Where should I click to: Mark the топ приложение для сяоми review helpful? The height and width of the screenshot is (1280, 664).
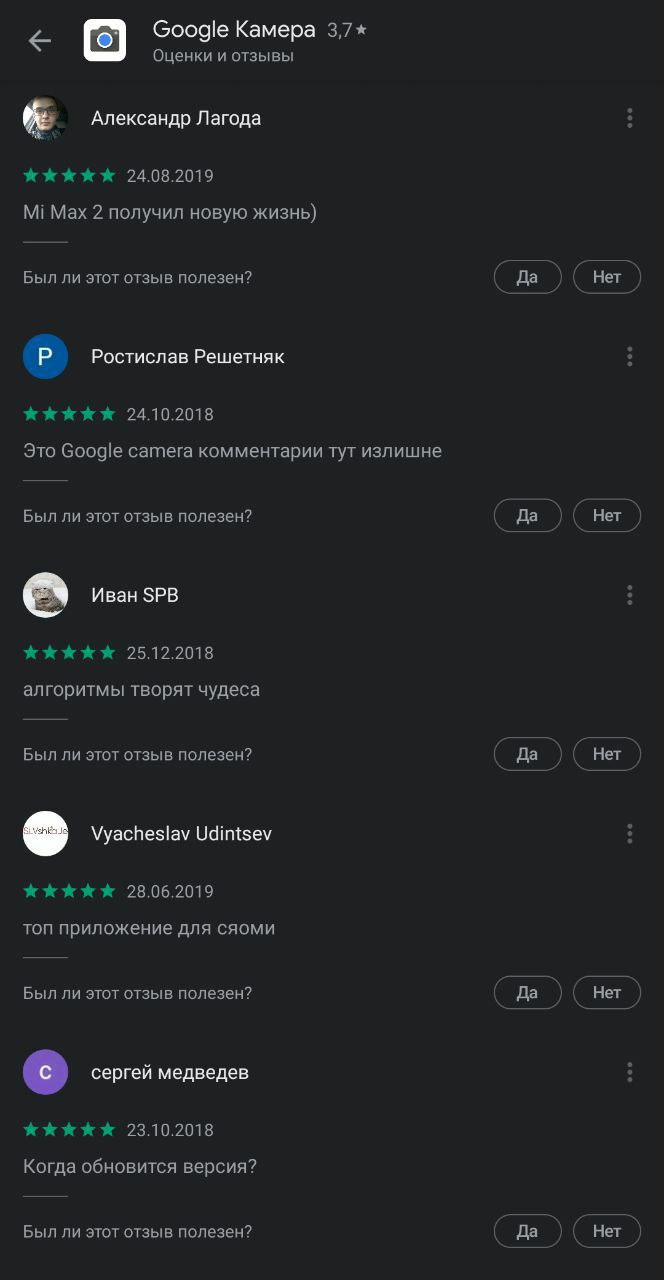click(528, 993)
